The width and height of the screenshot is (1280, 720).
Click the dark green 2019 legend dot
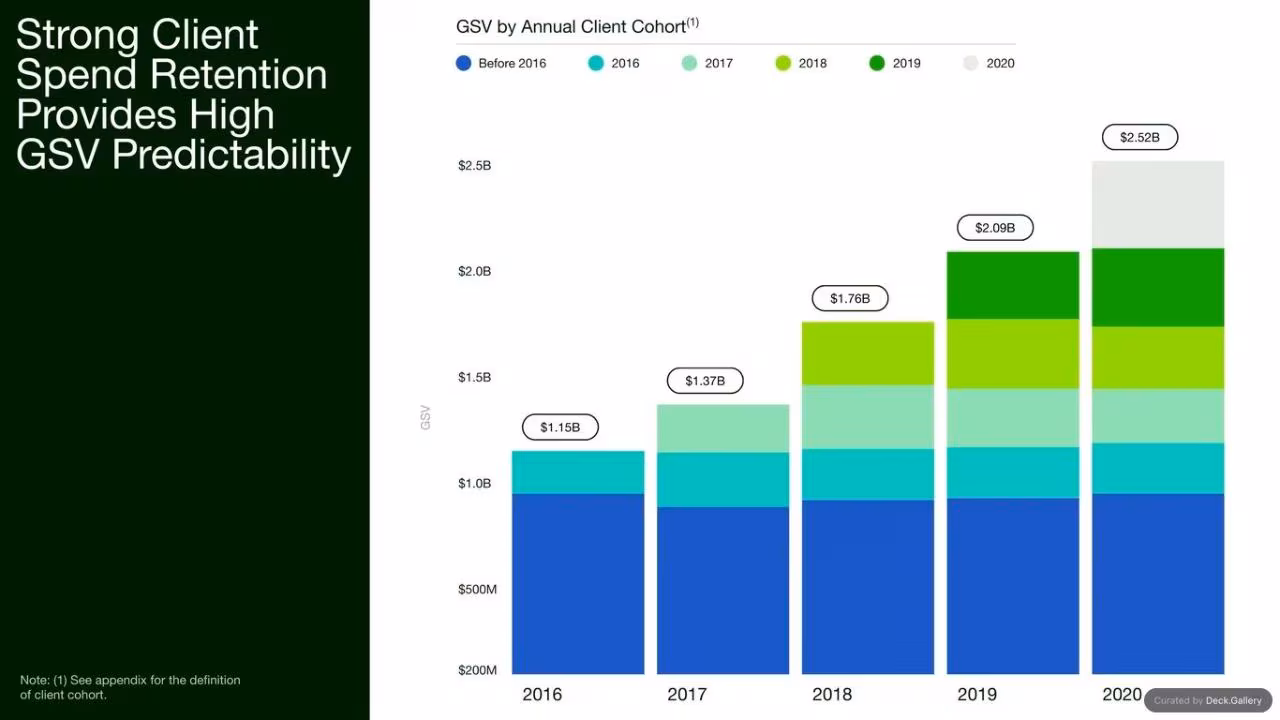coord(877,63)
